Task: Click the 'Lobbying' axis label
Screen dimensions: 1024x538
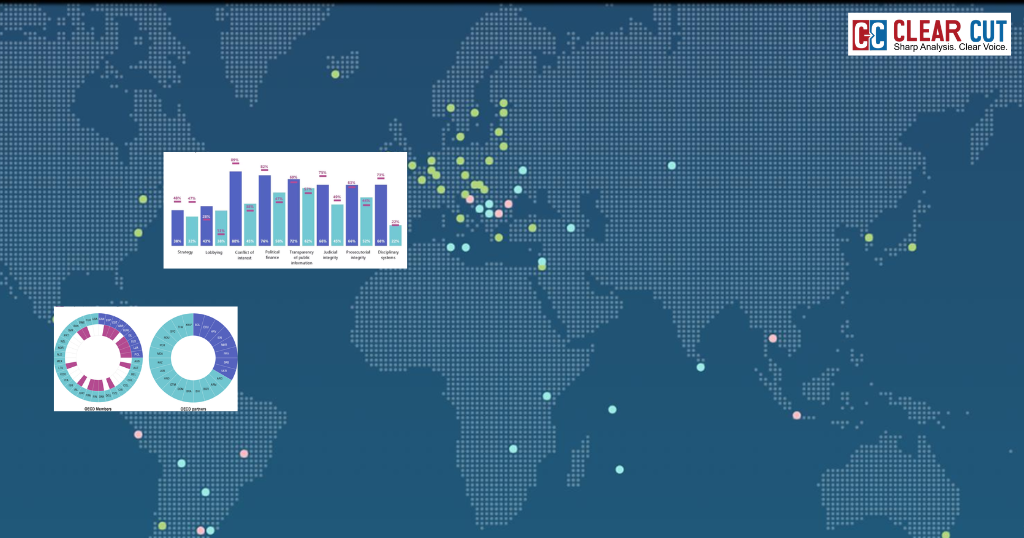Action: point(214,252)
